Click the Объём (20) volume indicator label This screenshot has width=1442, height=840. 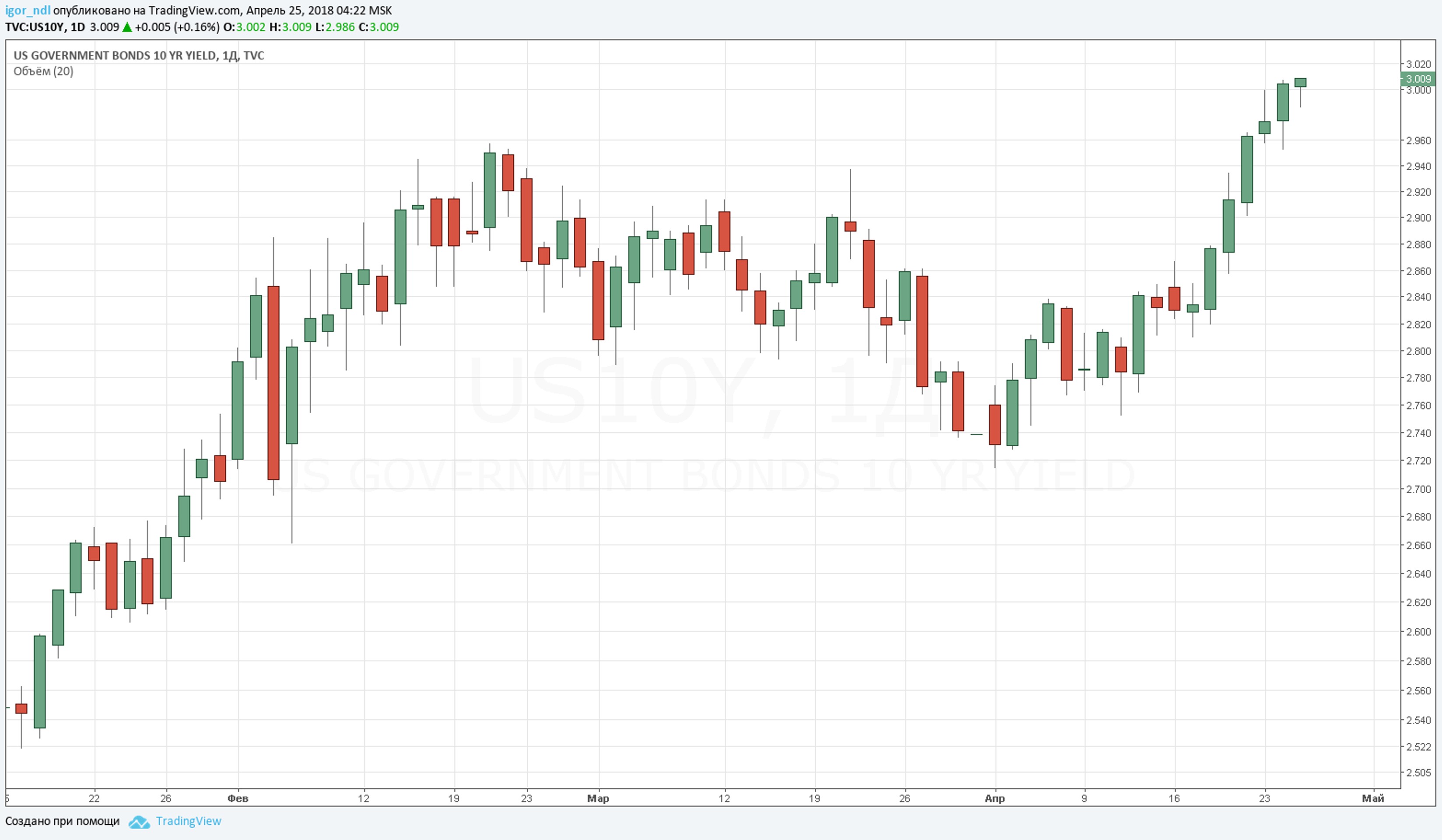point(43,71)
